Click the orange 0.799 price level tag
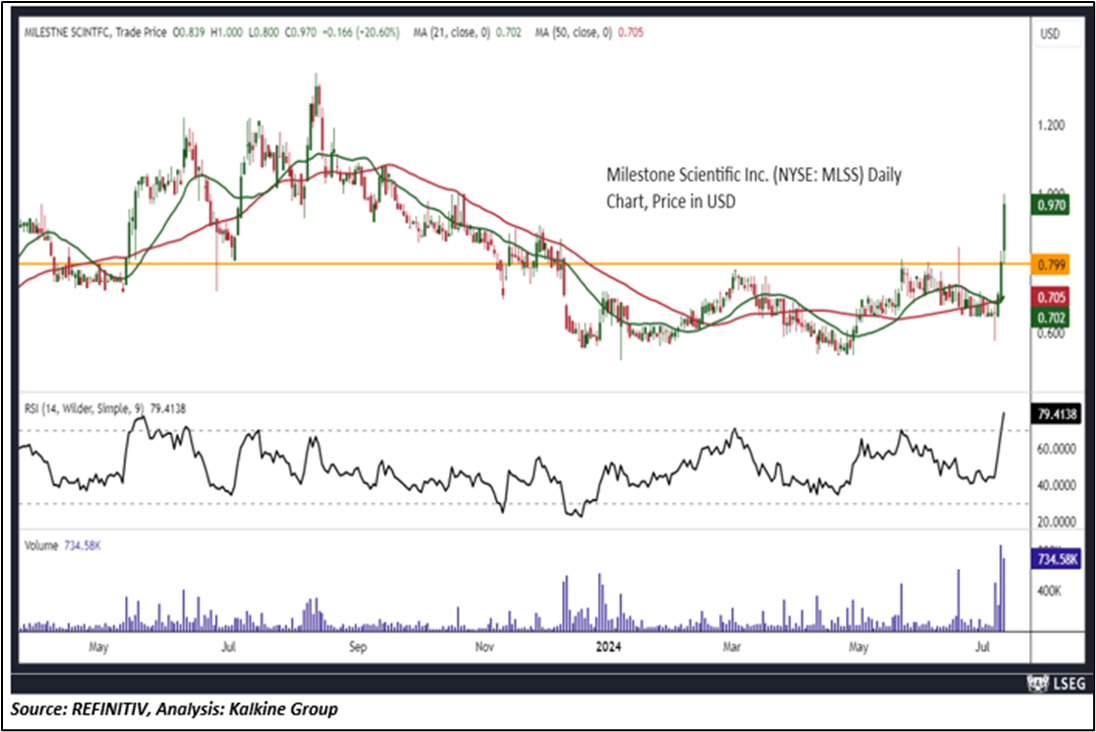The image size is (1096, 732). click(x=1051, y=264)
